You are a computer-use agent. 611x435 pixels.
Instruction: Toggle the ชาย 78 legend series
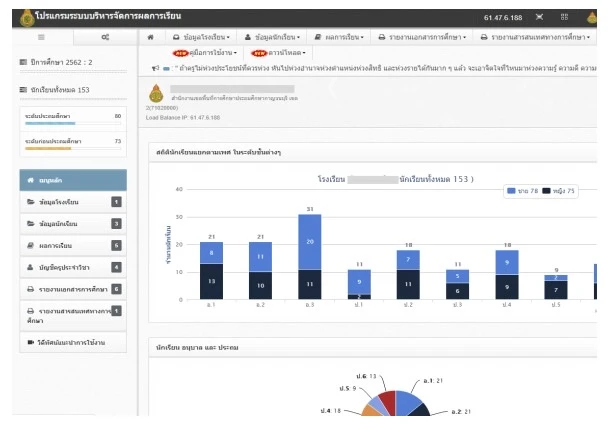point(522,191)
